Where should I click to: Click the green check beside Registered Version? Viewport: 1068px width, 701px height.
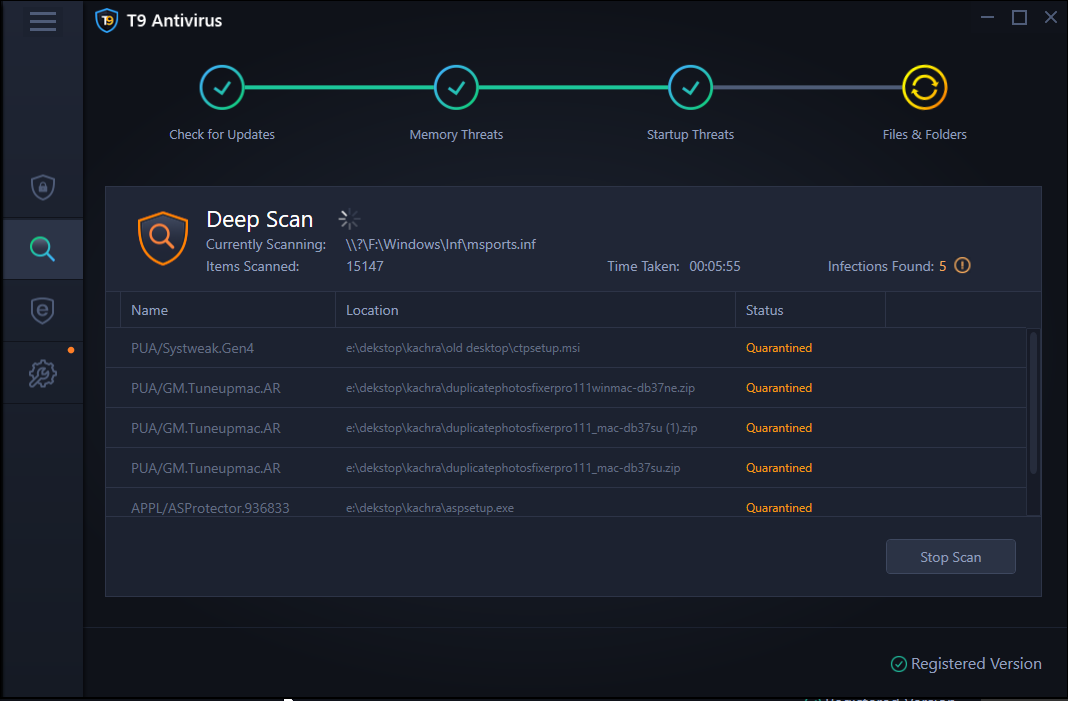[x=897, y=663]
